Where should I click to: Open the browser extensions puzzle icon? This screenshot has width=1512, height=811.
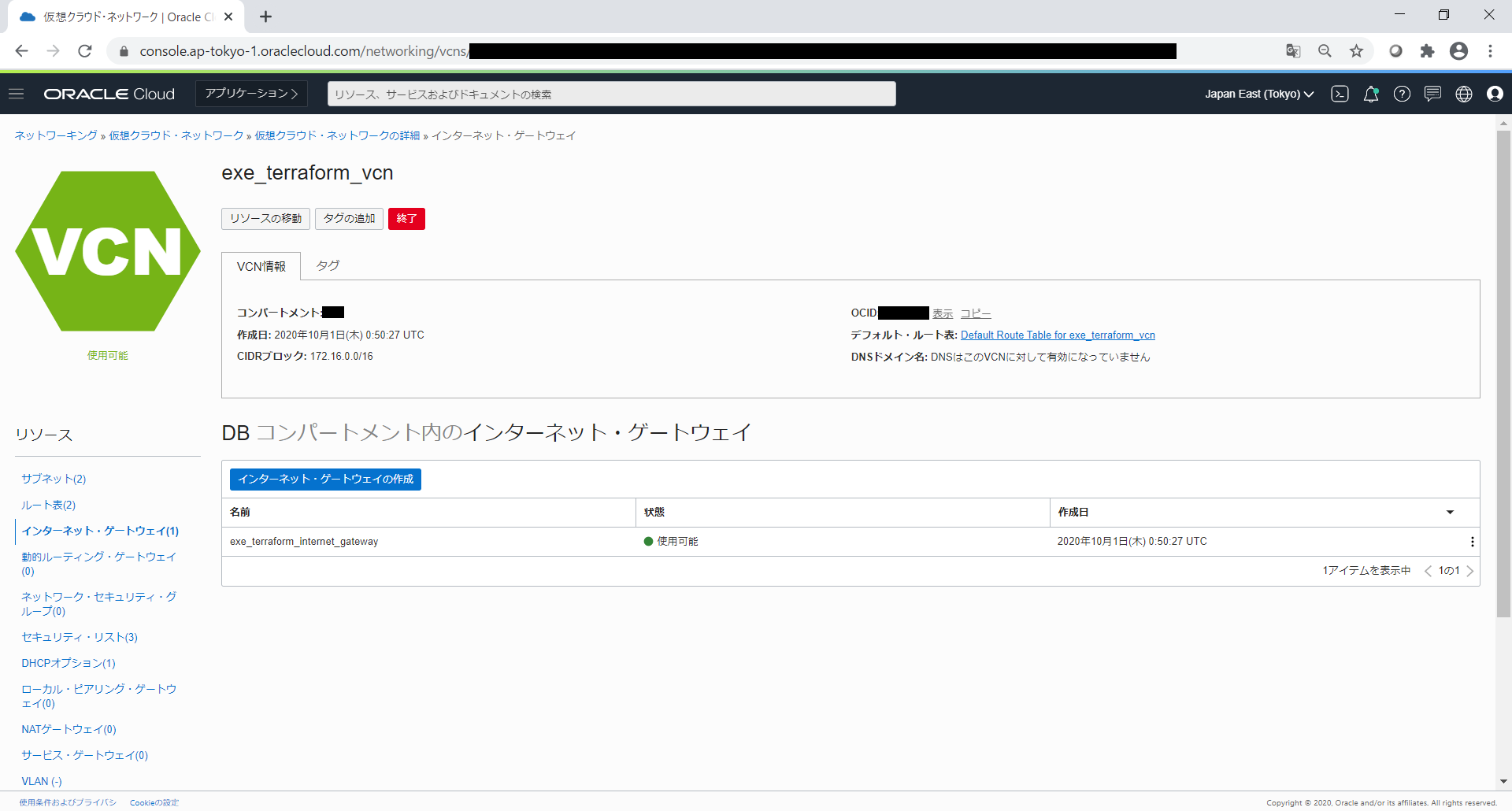click(1427, 51)
